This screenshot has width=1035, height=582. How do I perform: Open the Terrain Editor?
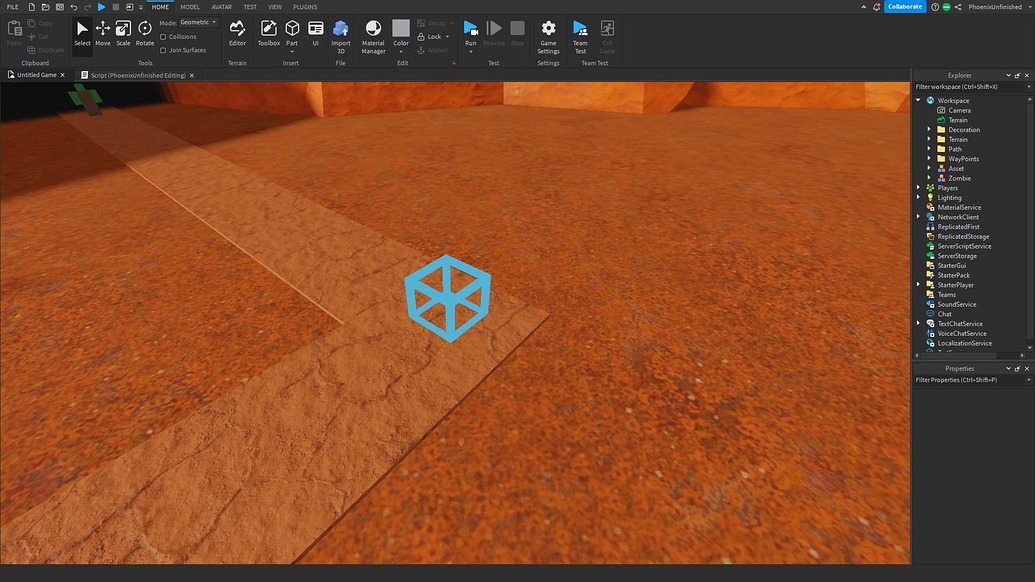tap(237, 34)
